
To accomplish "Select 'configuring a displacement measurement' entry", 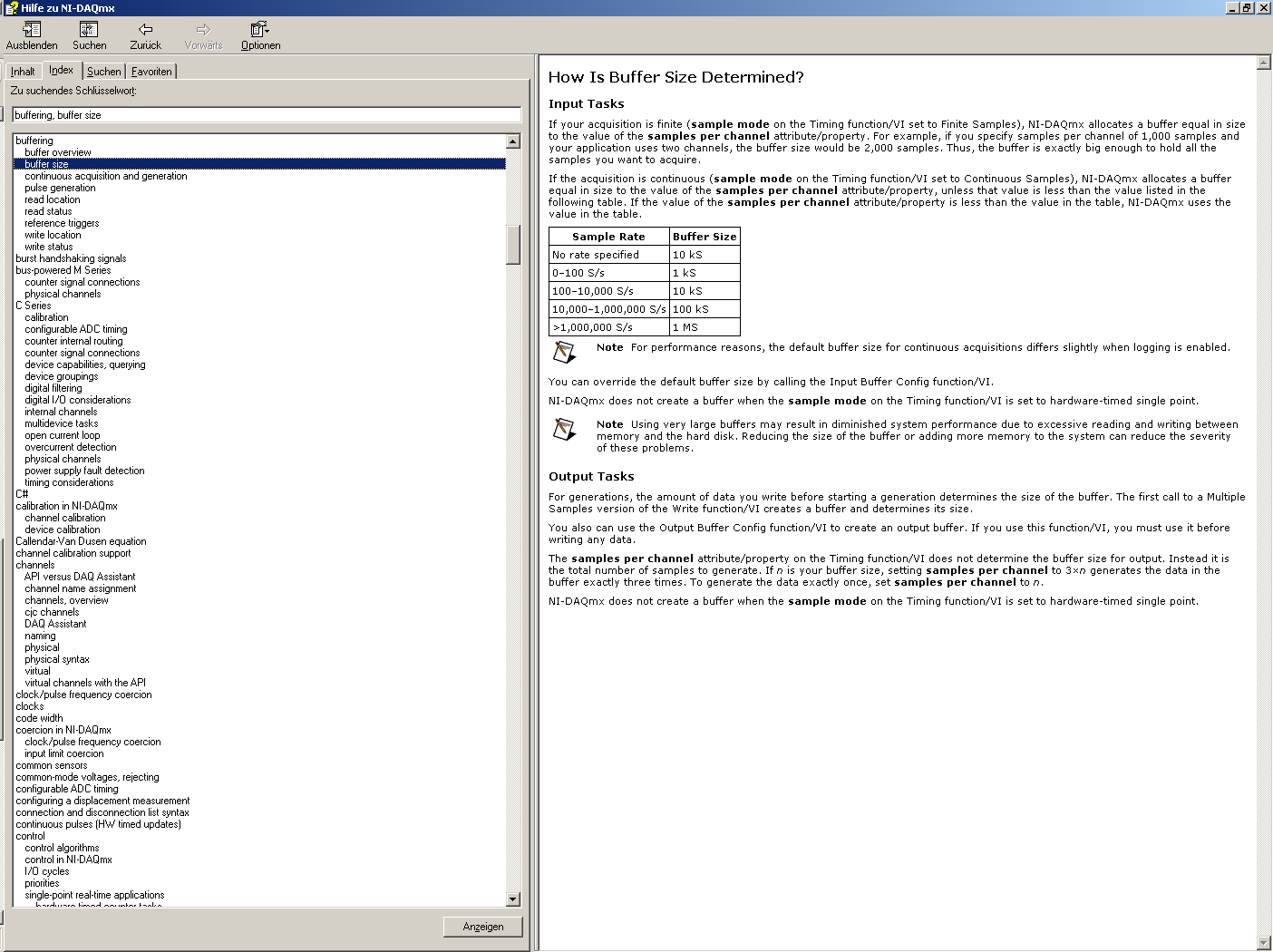I will tap(102, 801).
